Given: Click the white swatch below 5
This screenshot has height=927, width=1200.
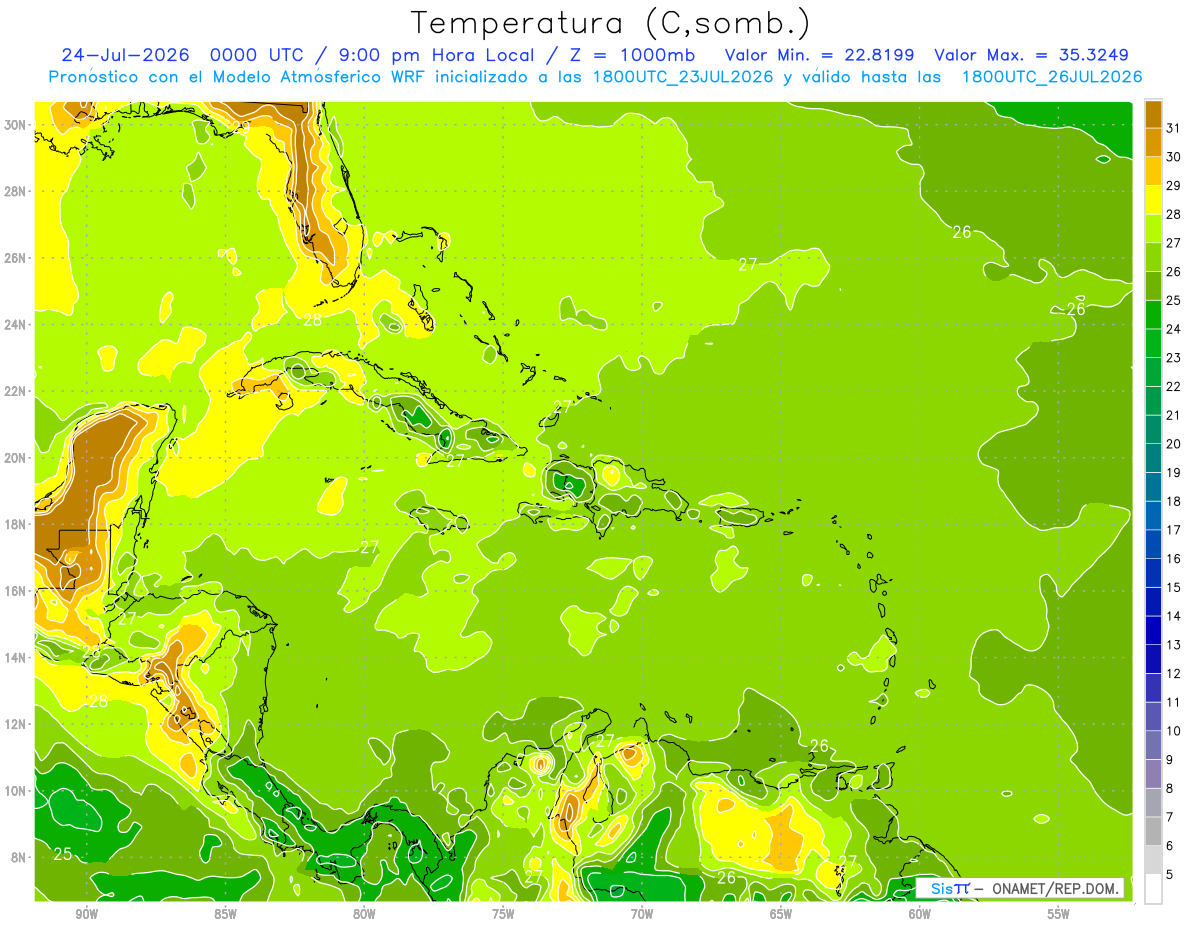Looking at the screenshot, I should tap(1153, 889).
